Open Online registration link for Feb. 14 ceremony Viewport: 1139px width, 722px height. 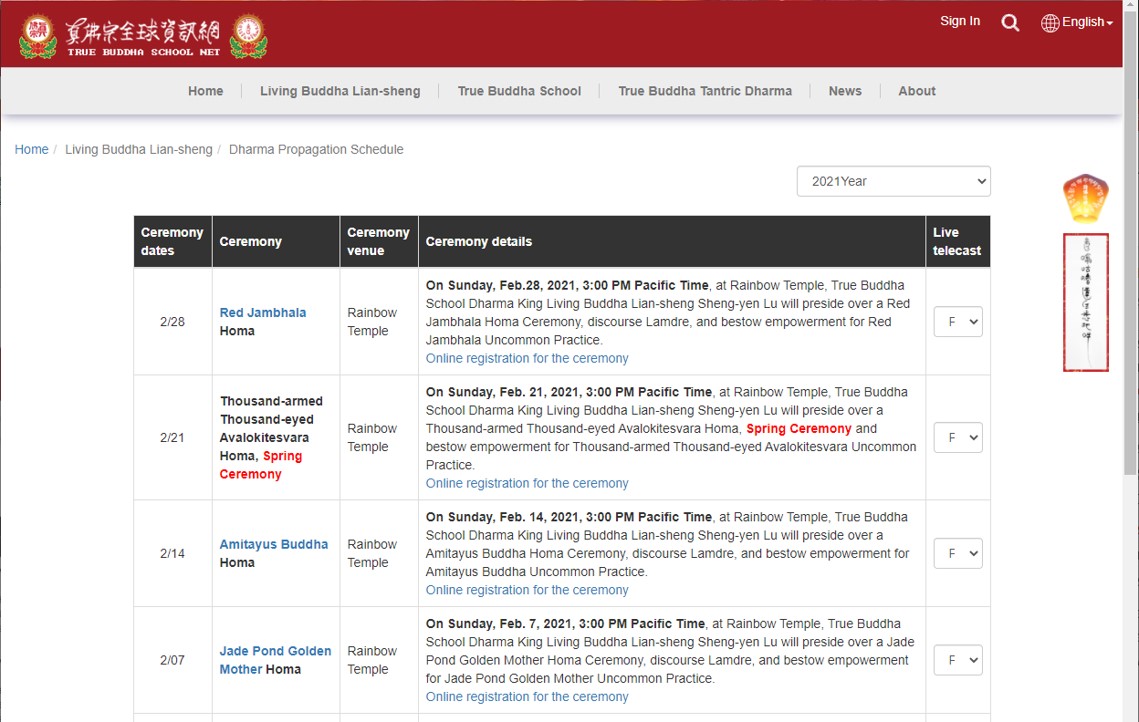(x=527, y=590)
